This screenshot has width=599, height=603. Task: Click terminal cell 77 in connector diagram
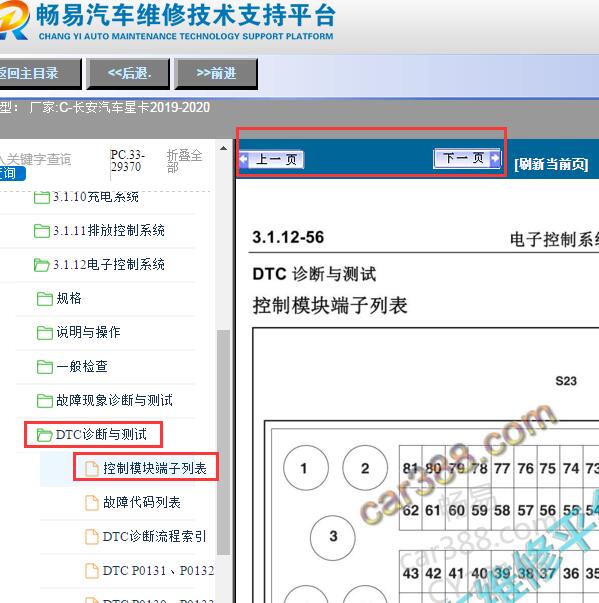coord(502,468)
